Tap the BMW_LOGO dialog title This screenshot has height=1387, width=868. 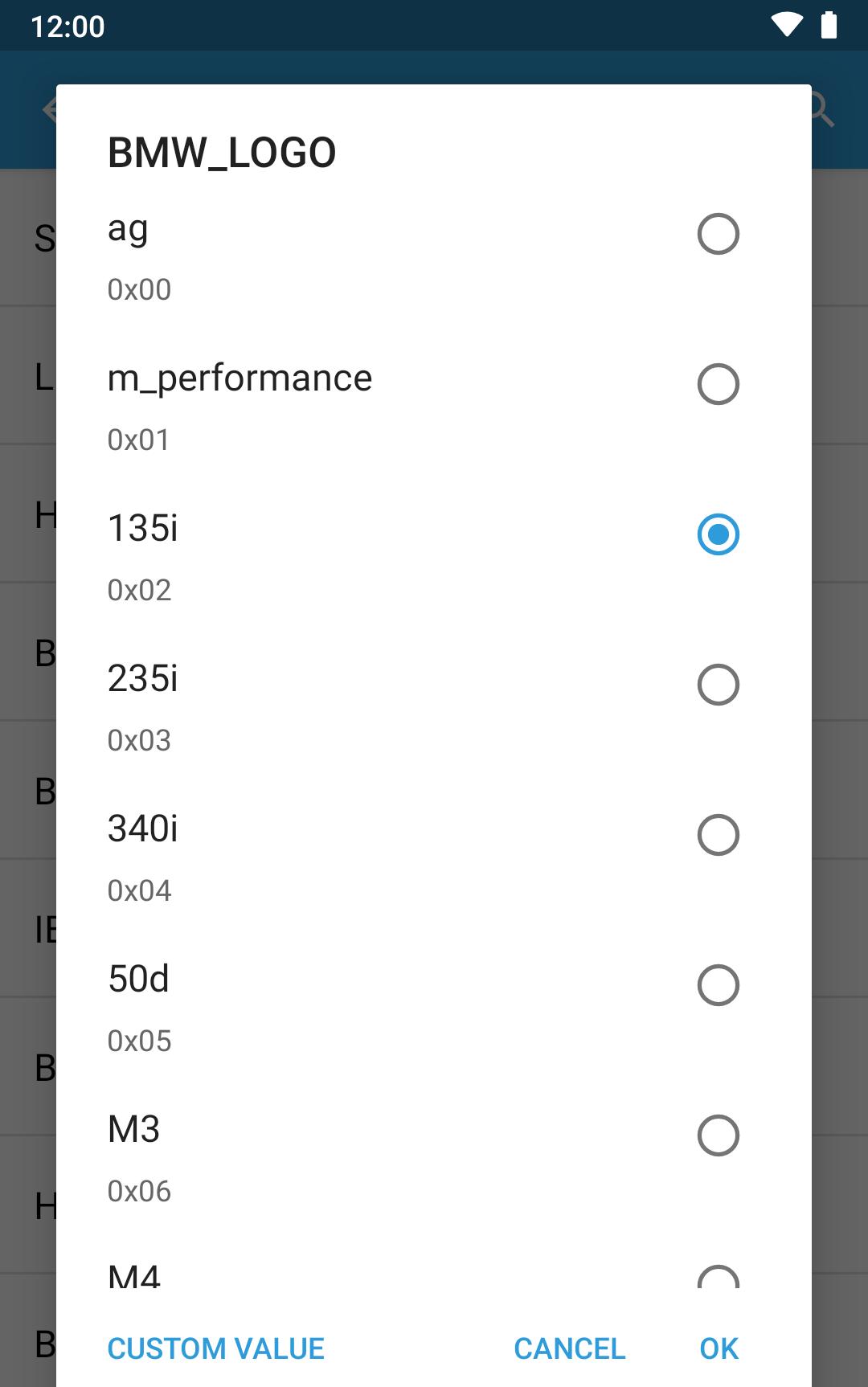point(222,153)
